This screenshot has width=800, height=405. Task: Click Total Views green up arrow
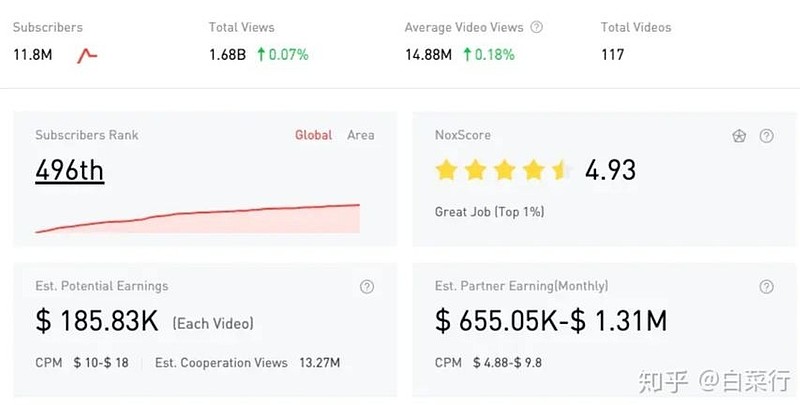pyautogui.click(x=262, y=55)
